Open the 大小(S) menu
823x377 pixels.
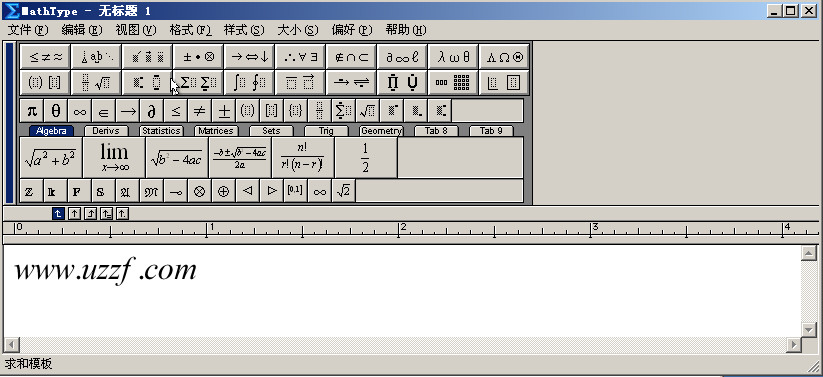[298, 30]
